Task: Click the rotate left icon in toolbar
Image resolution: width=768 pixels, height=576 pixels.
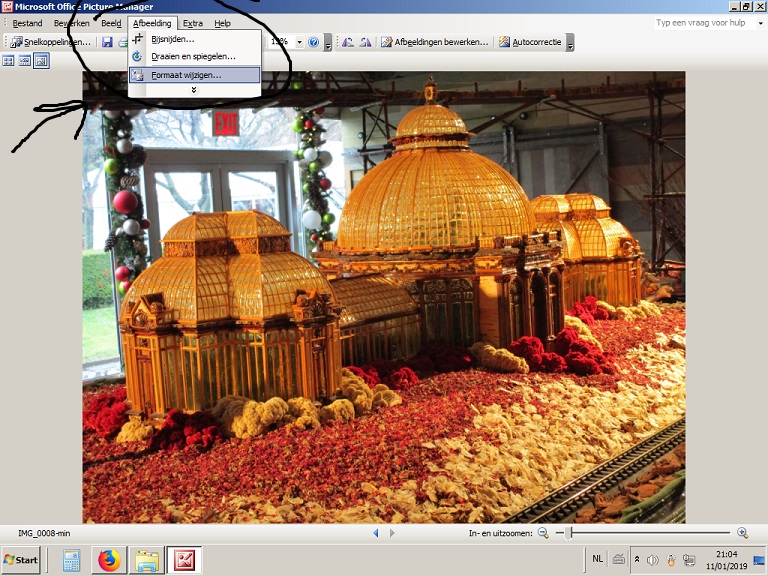Action: 347,42
